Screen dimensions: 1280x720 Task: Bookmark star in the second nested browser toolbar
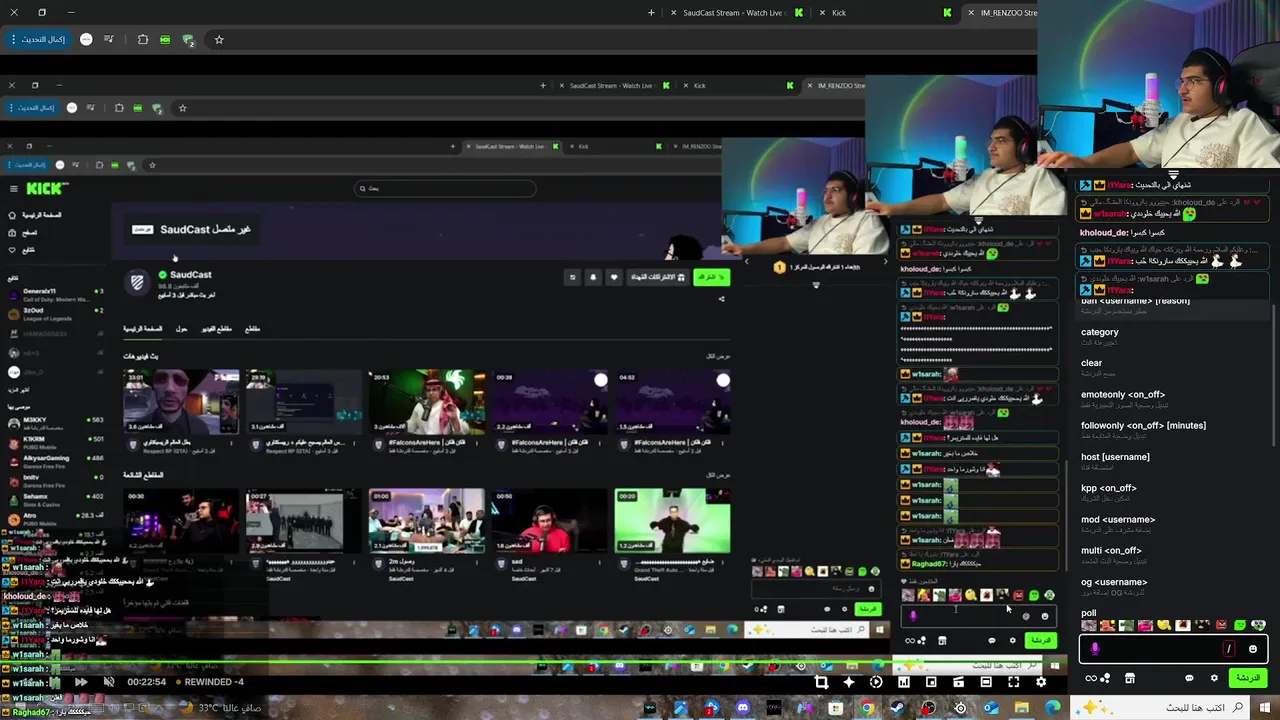182,108
